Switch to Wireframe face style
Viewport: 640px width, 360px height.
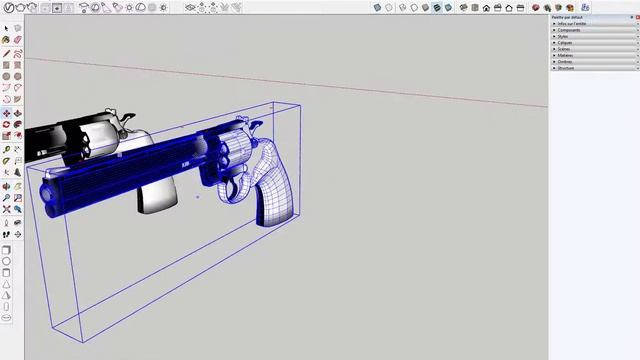coord(402,7)
